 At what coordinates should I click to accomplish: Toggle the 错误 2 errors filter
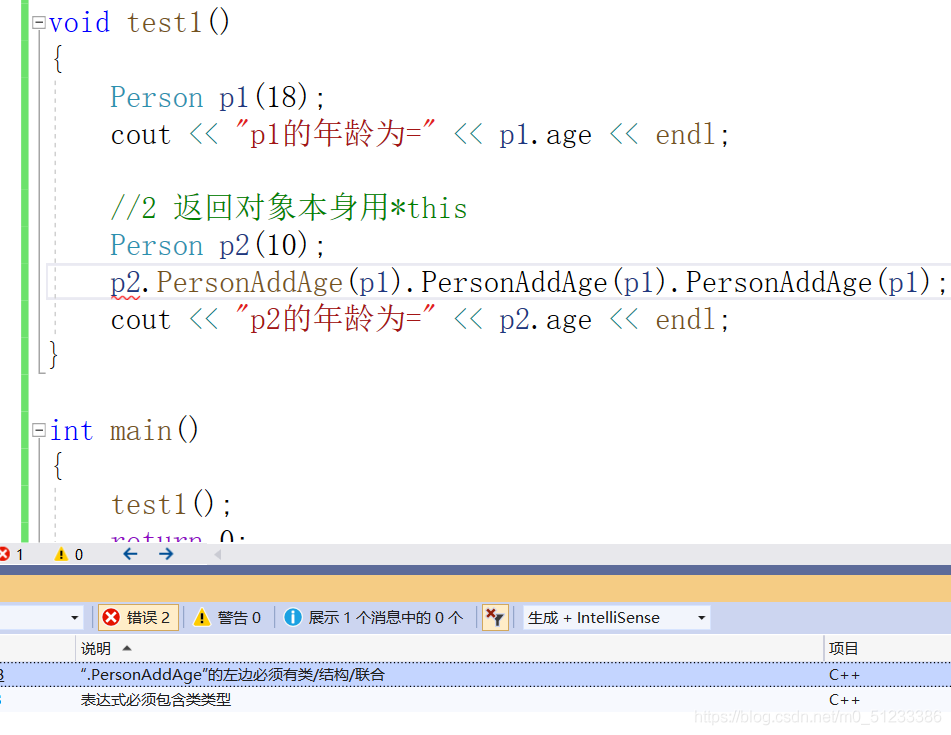pos(138,617)
